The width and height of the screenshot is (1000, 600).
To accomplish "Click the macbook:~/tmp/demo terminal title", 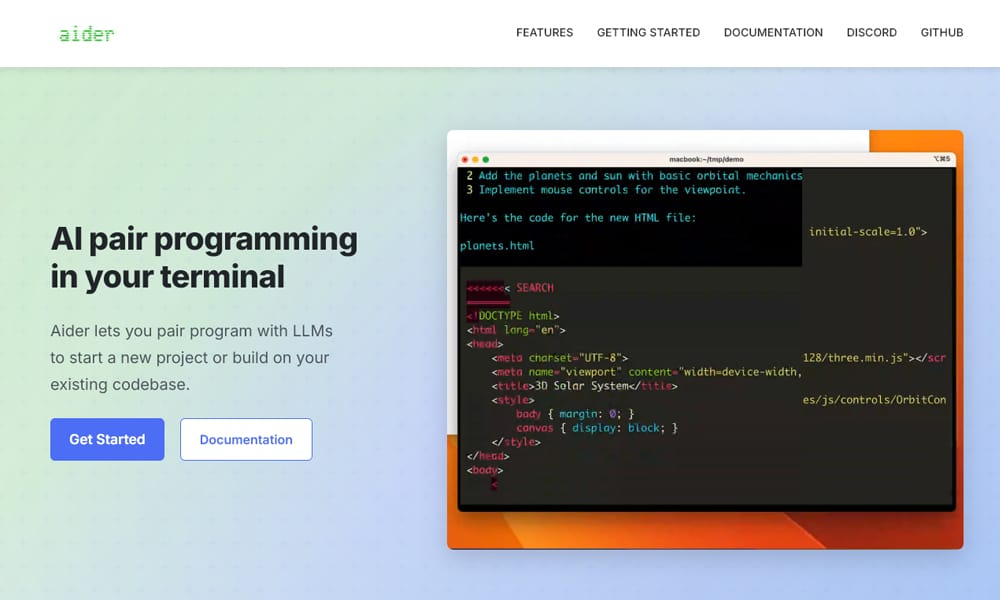I will (706, 159).
